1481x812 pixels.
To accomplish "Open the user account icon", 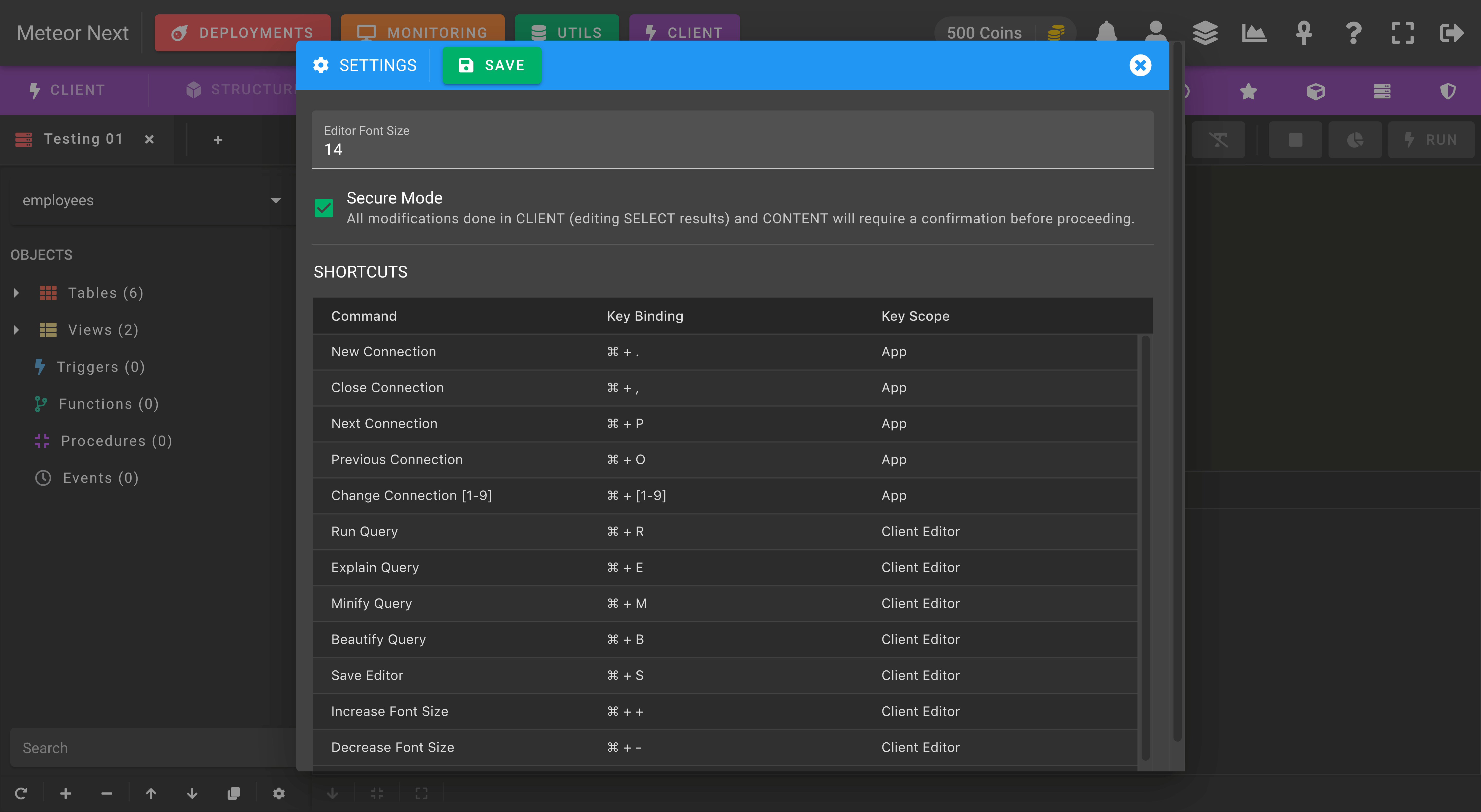I will click(1155, 32).
